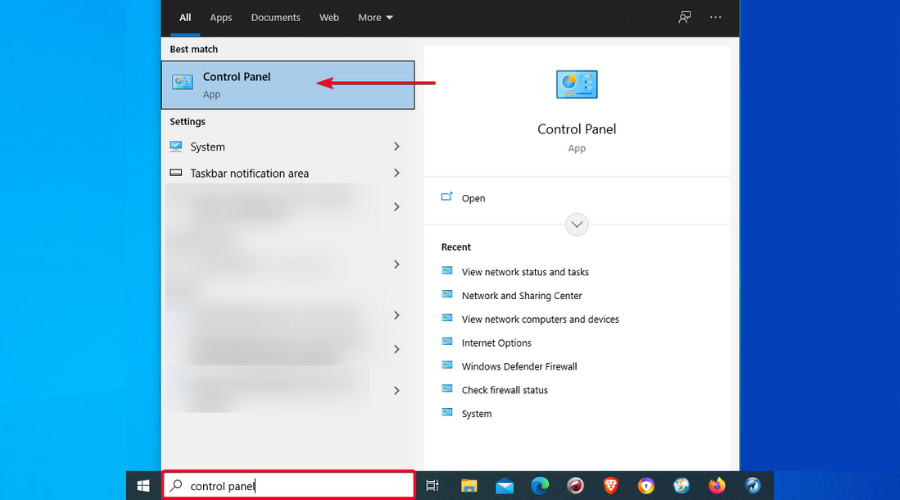Click the Taskbar notification area icon

(x=176, y=173)
